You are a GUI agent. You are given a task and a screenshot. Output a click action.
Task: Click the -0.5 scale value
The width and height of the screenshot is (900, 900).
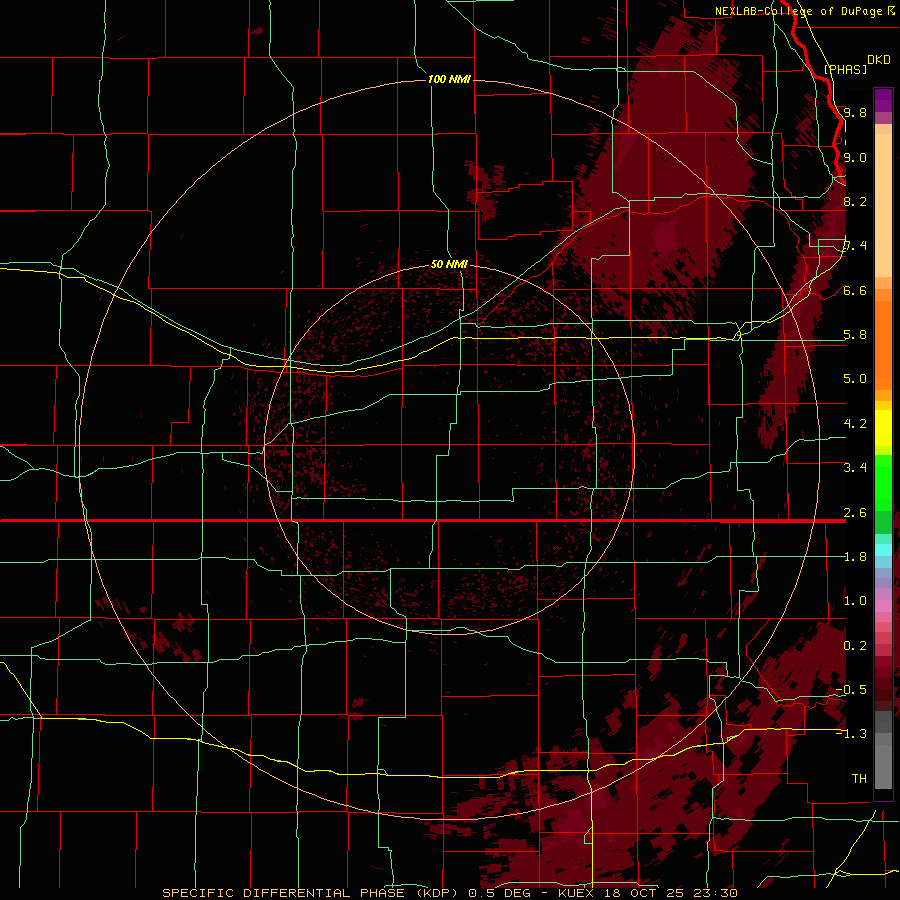[851, 690]
